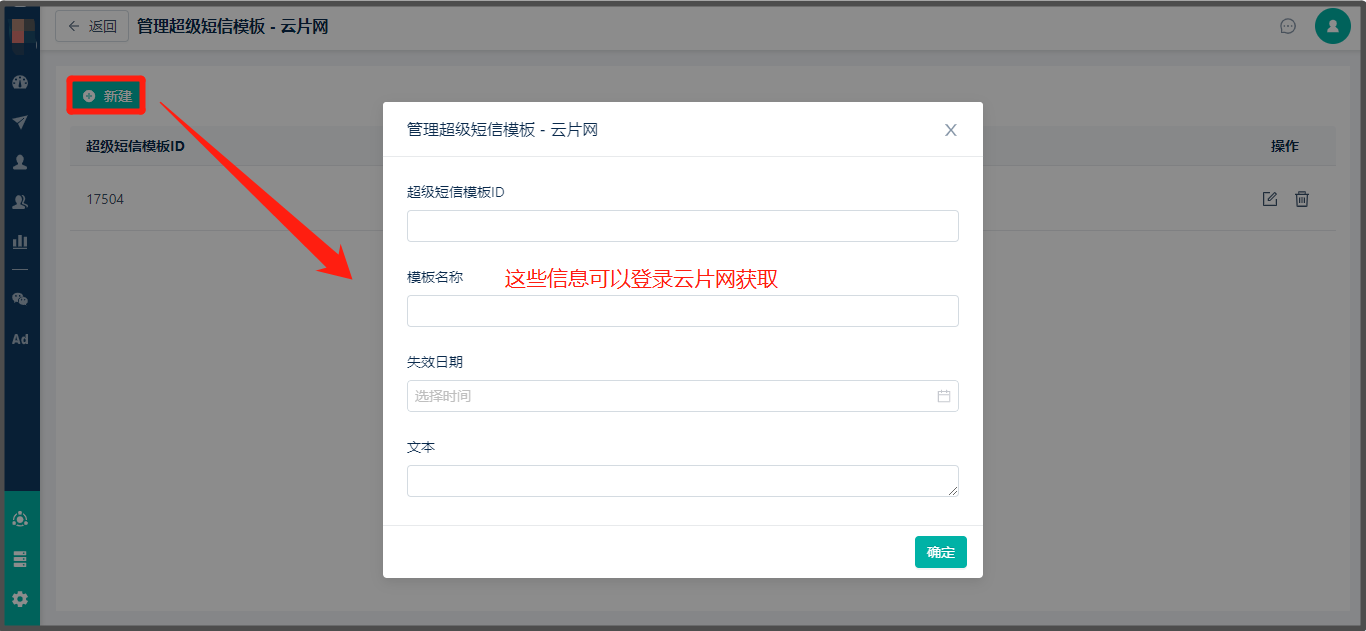Click the 操作 column header
1366x631 pixels.
pyautogui.click(x=1285, y=146)
